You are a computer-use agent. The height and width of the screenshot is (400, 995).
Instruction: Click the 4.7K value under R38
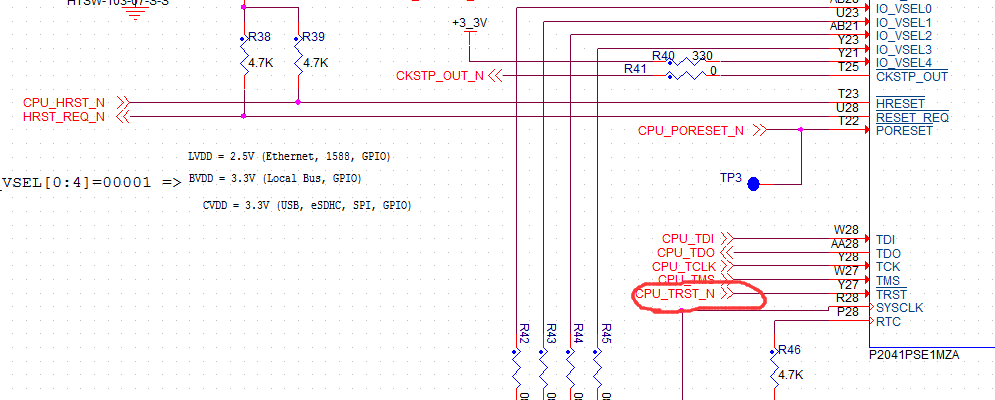click(x=262, y=63)
